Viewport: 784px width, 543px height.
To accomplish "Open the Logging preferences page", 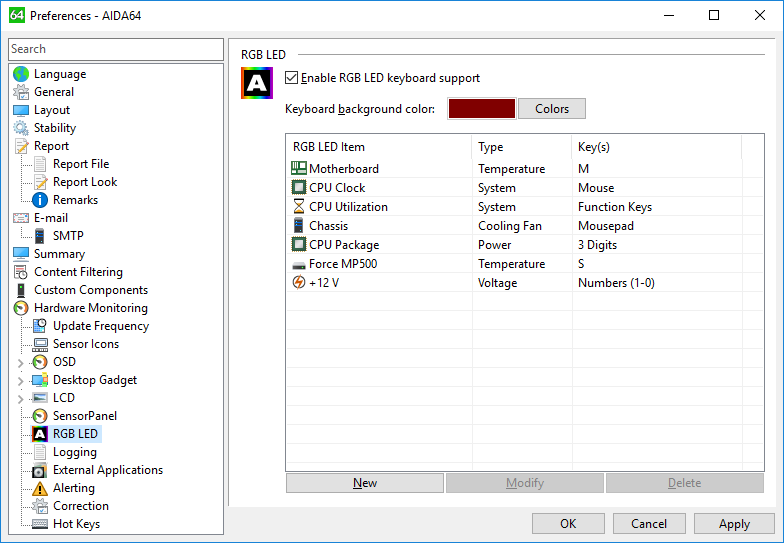I will click(74, 452).
